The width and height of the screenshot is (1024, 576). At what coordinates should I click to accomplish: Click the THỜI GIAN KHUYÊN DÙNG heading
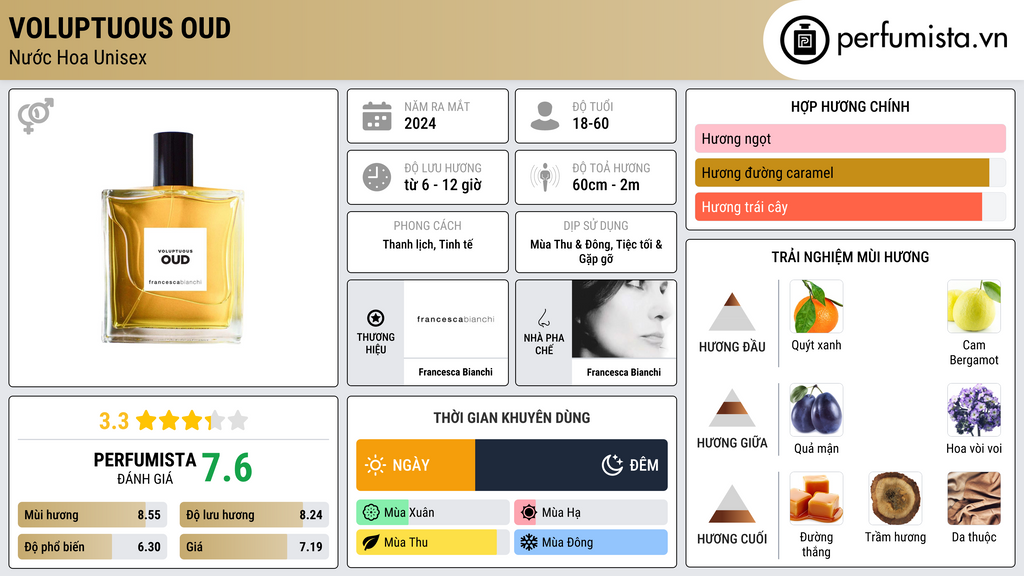(x=512, y=418)
